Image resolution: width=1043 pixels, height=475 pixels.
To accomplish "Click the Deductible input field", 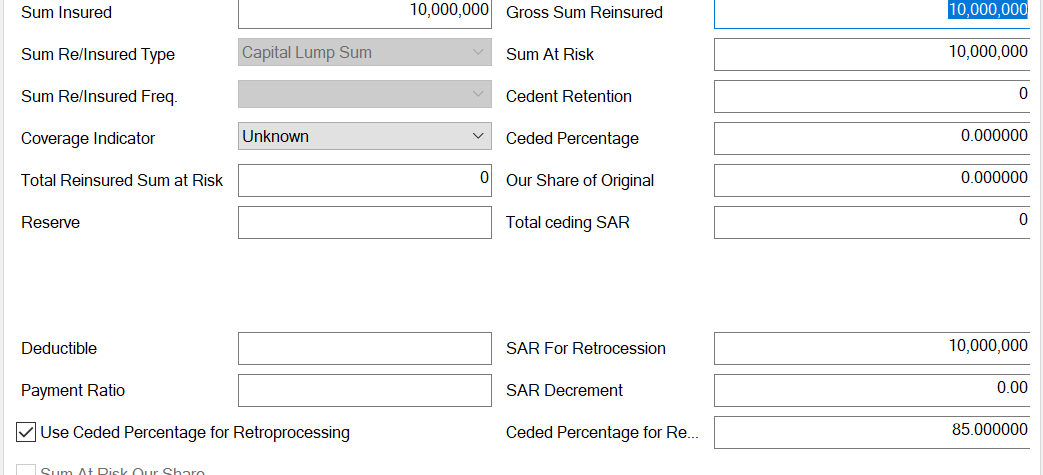I will tap(365, 348).
